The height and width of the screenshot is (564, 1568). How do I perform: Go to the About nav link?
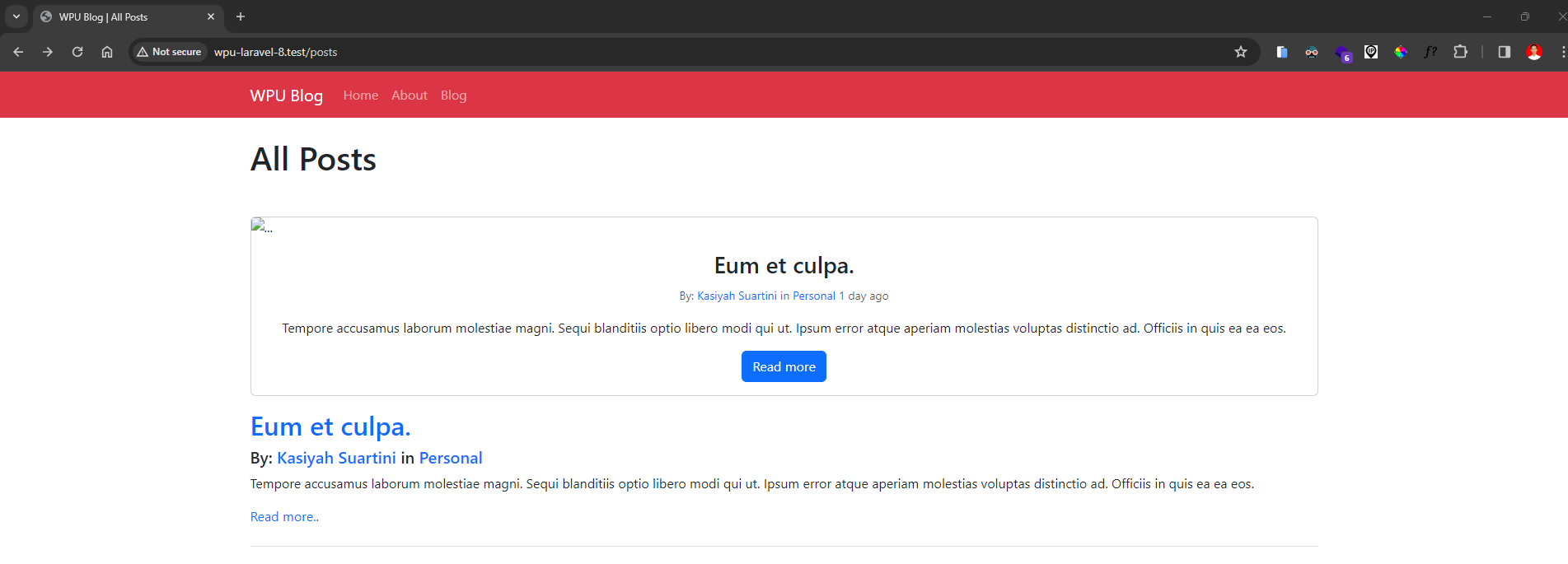click(x=409, y=96)
